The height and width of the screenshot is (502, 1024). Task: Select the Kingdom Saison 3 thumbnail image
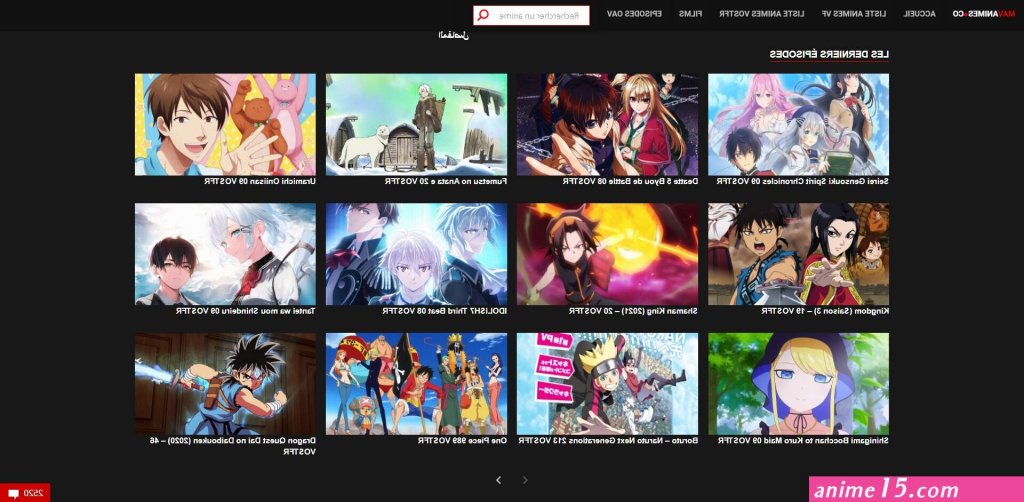click(798, 254)
